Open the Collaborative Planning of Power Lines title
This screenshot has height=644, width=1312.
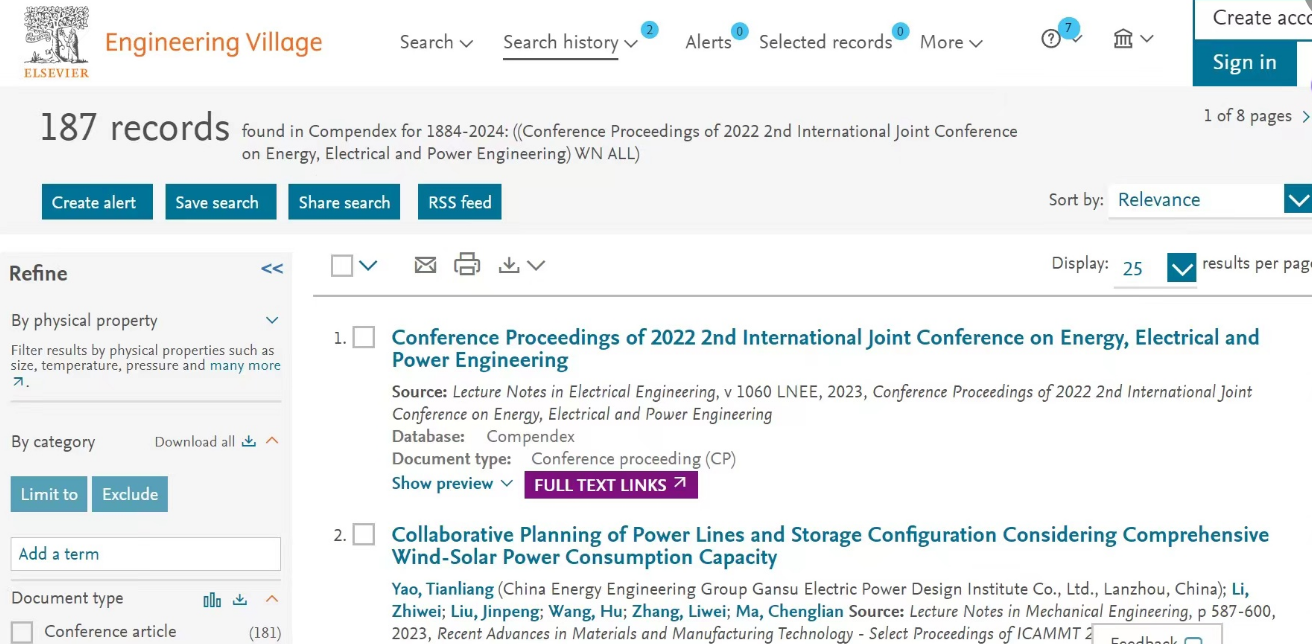point(830,546)
